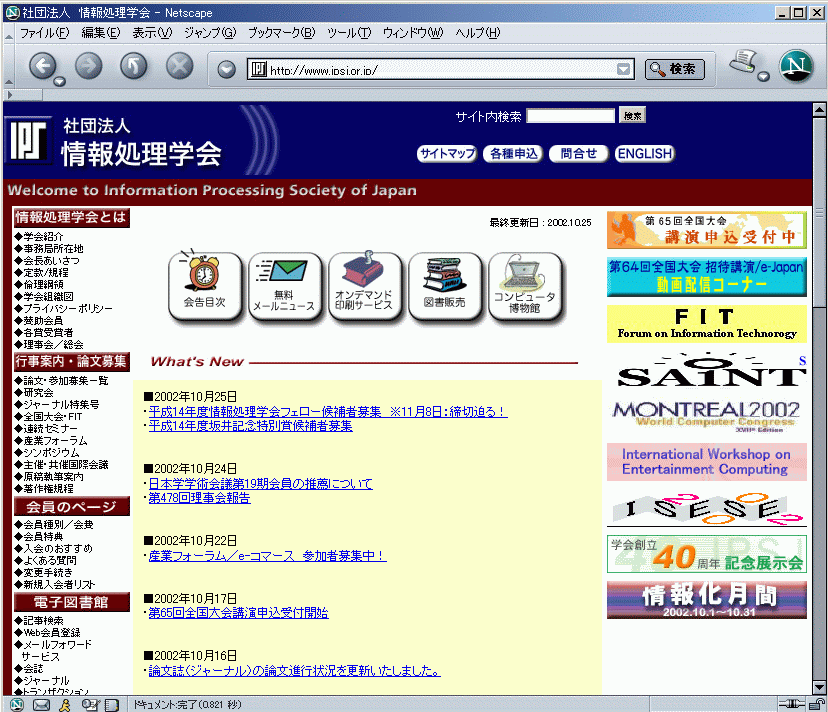This screenshot has height=712, width=828.
Task: Open the Instant Messenger running-man icon
Action: (x=65, y=704)
